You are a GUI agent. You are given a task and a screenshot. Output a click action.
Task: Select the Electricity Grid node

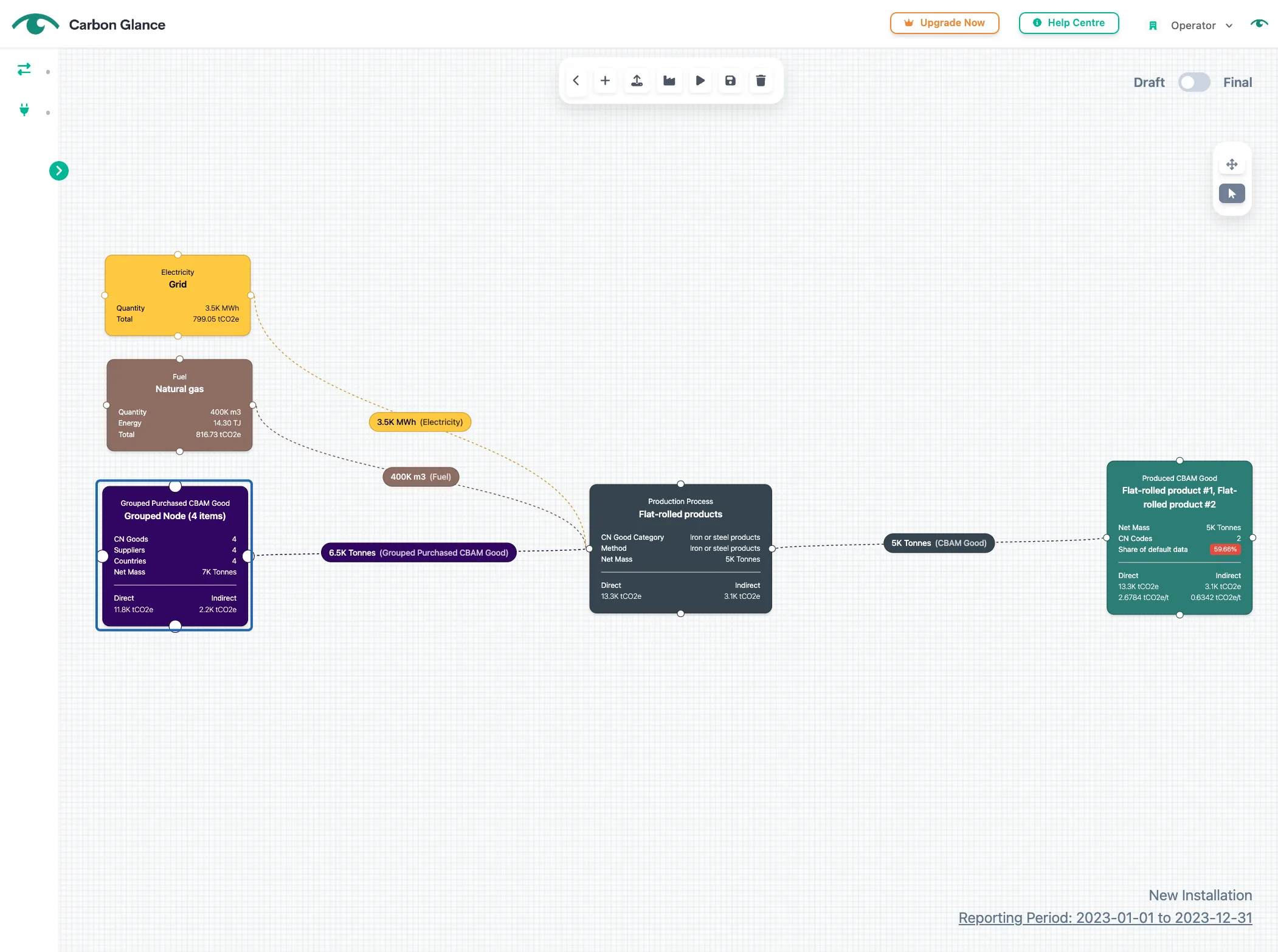[x=178, y=295]
